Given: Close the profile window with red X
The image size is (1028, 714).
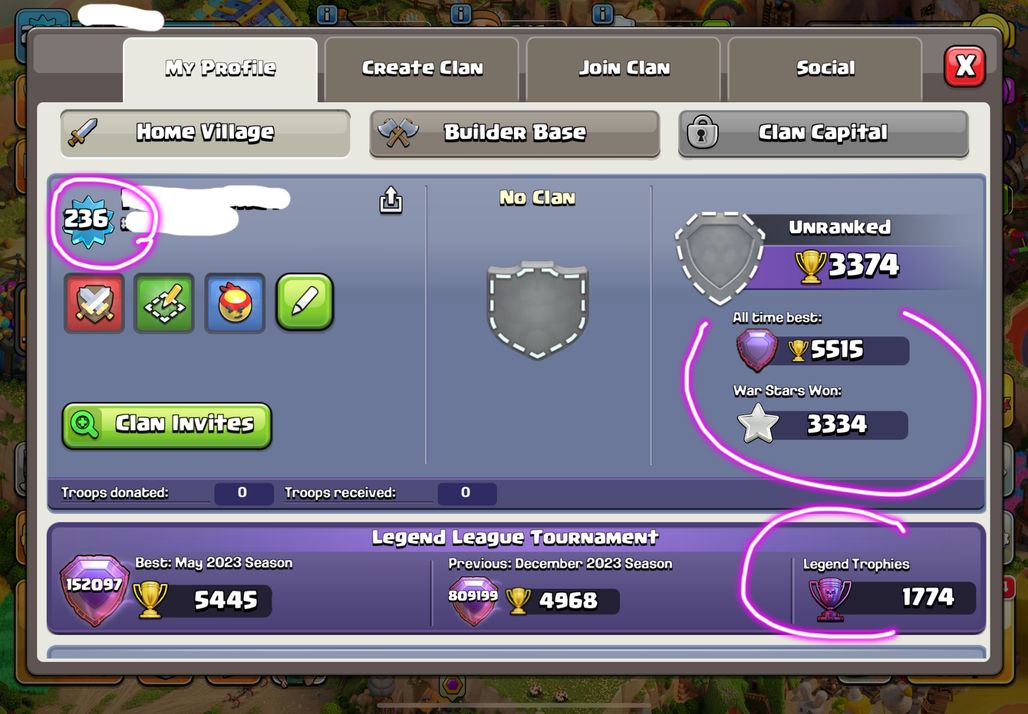Looking at the screenshot, I should [964, 66].
